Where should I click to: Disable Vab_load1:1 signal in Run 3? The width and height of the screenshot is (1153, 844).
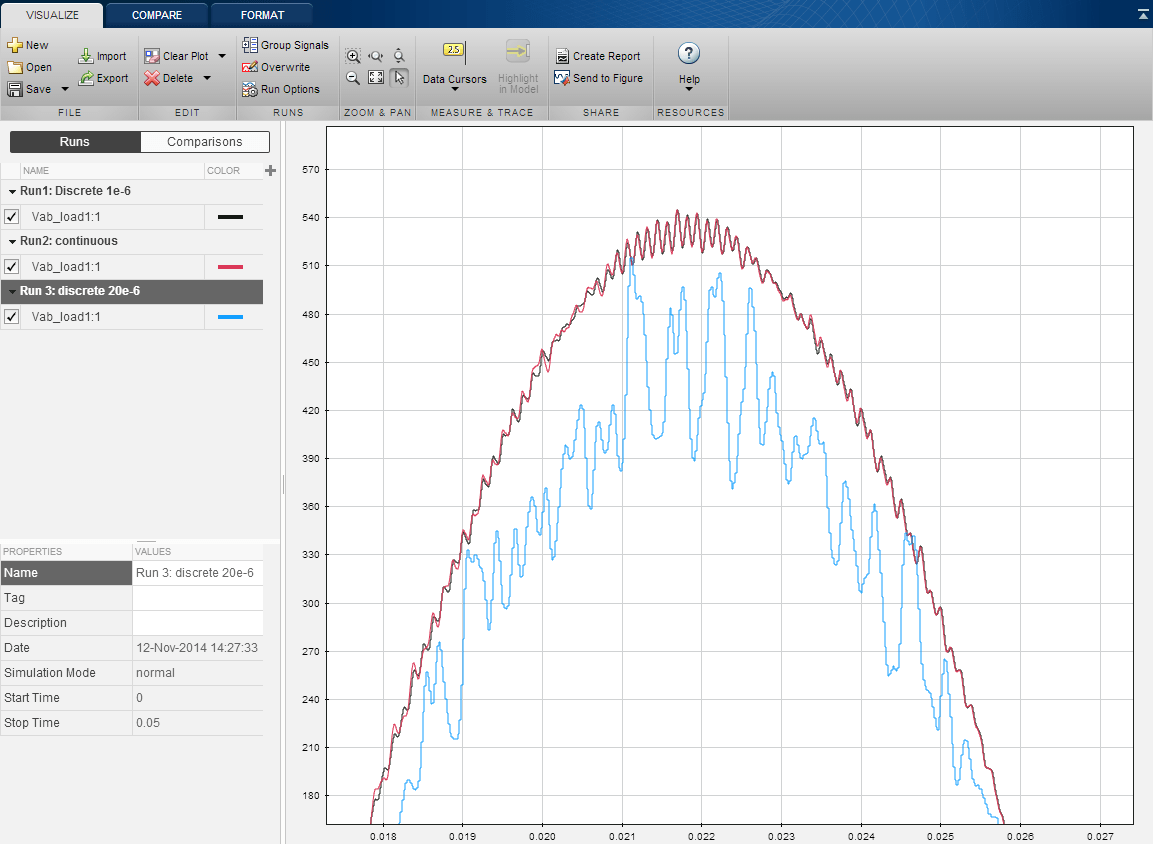tap(12, 316)
